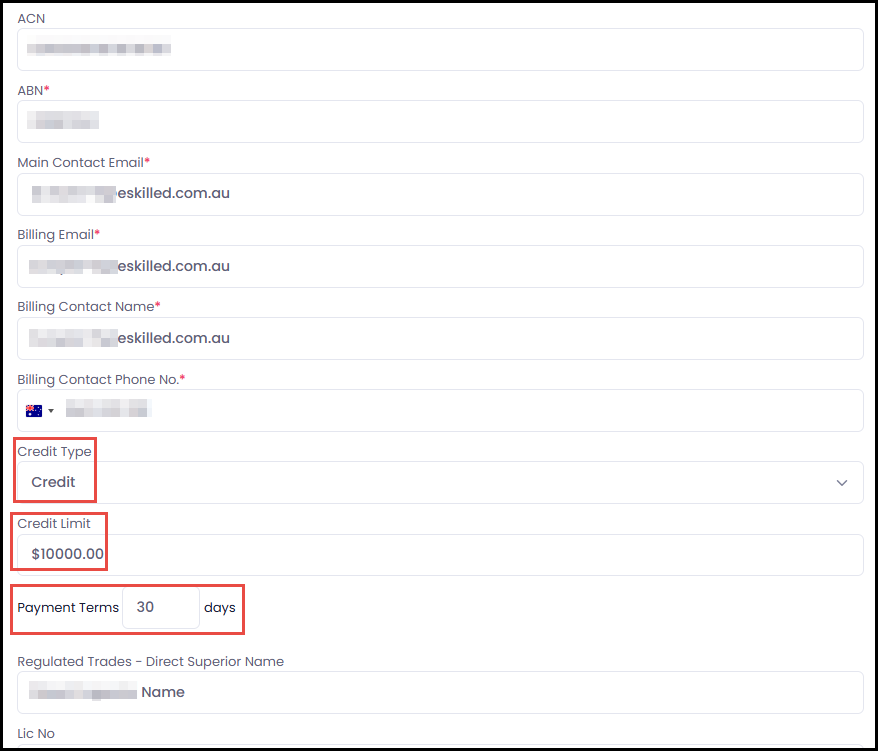Viewport: 878px width, 751px height.
Task: Click the Main Contact Email input field
Action: (x=440, y=194)
